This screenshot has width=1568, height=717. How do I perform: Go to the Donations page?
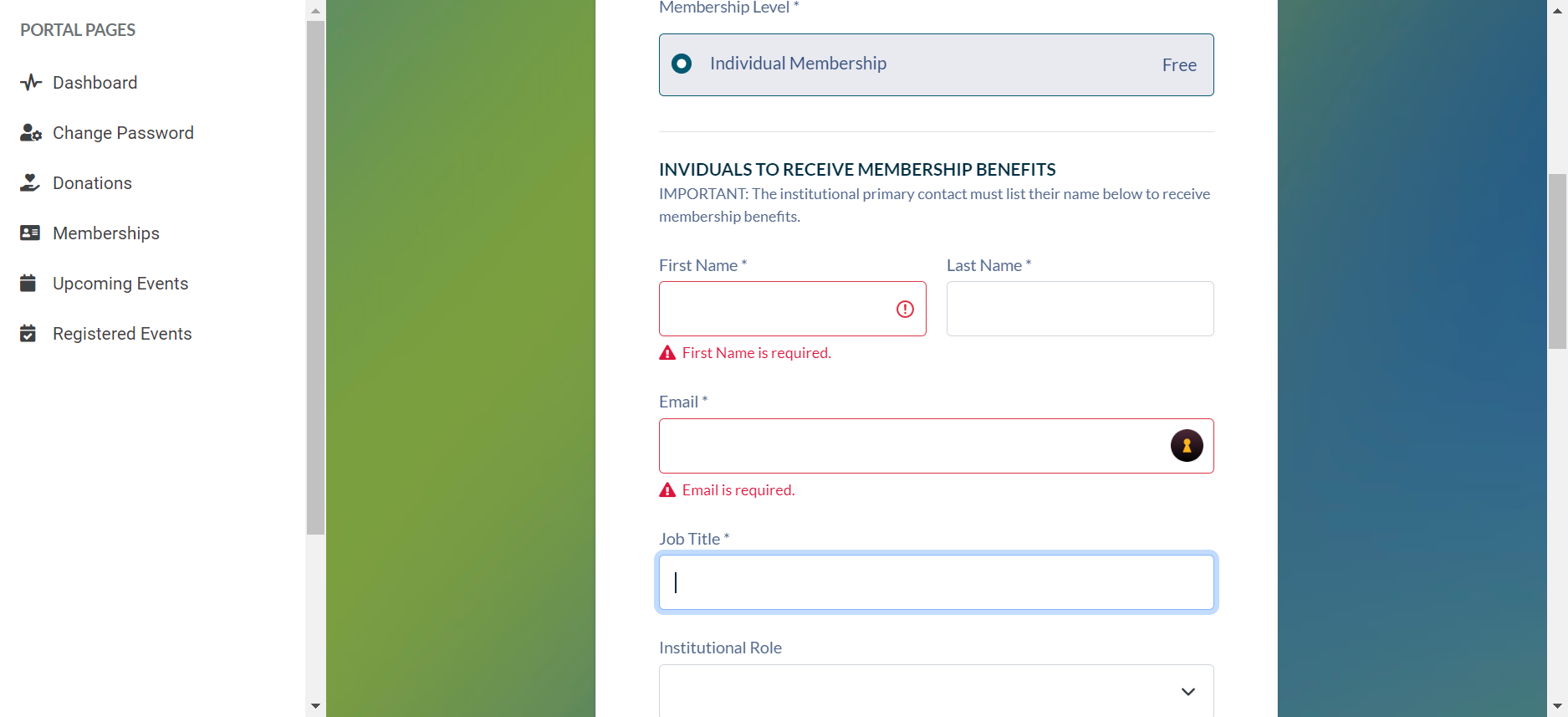coord(92,183)
